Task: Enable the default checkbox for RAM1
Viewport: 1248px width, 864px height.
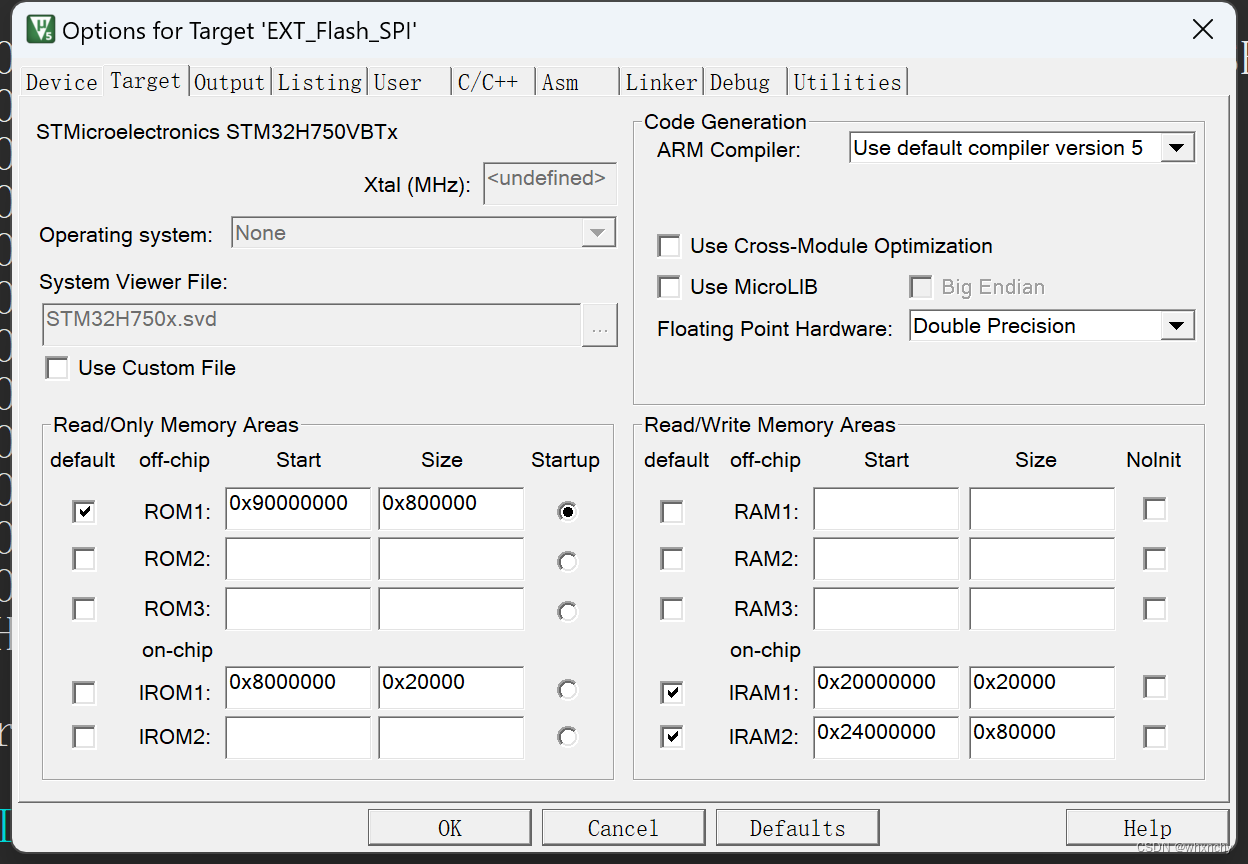Action: (x=671, y=511)
